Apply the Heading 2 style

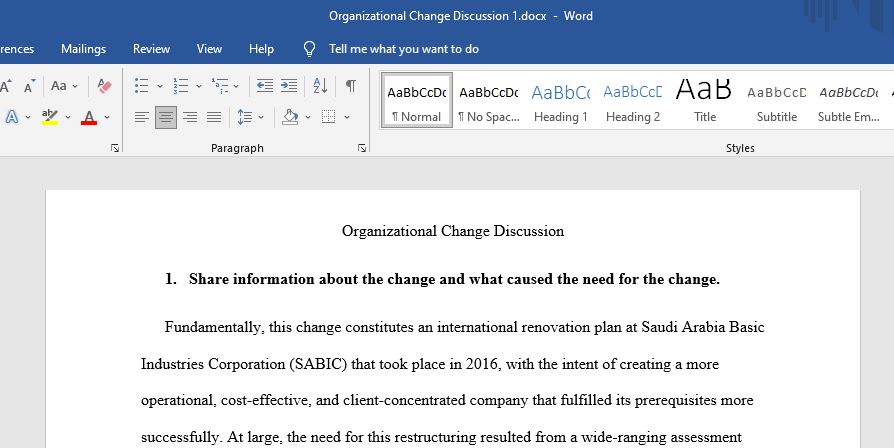click(x=633, y=100)
